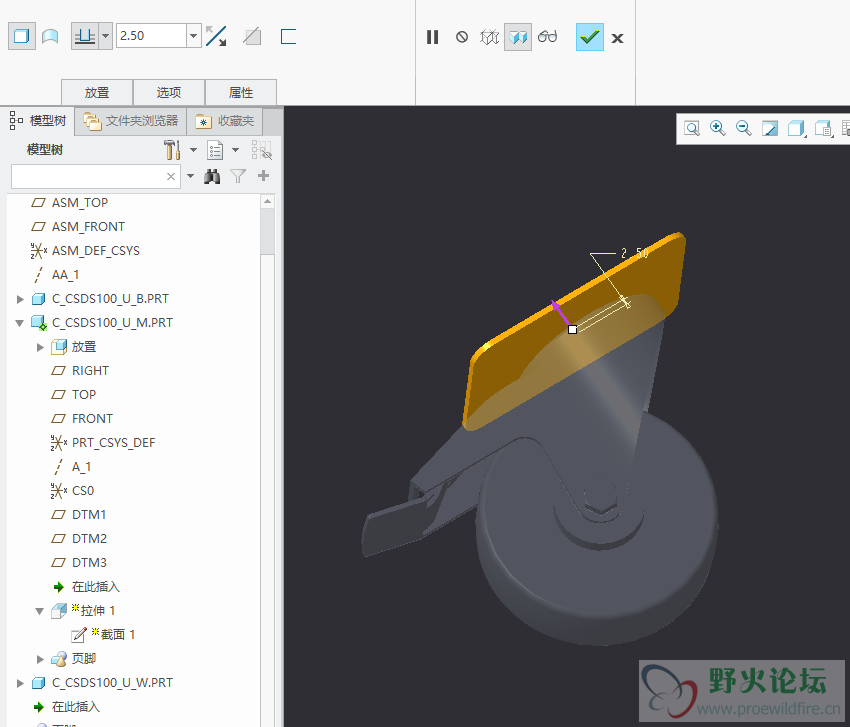Click the tree filter funnel icon
Viewport: 850px width, 727px height.
coord(238,176)
